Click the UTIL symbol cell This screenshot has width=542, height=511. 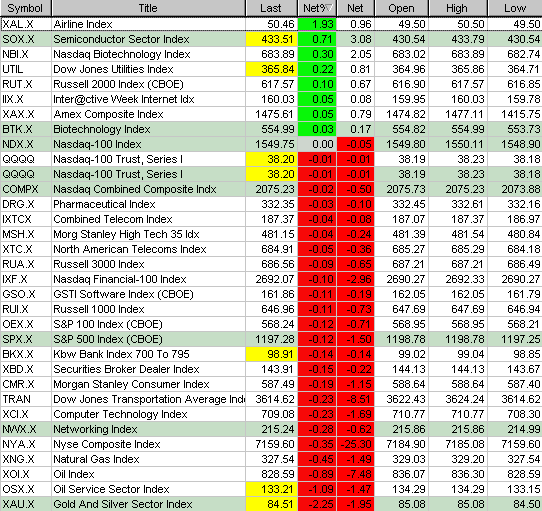(x=26, y=69)
